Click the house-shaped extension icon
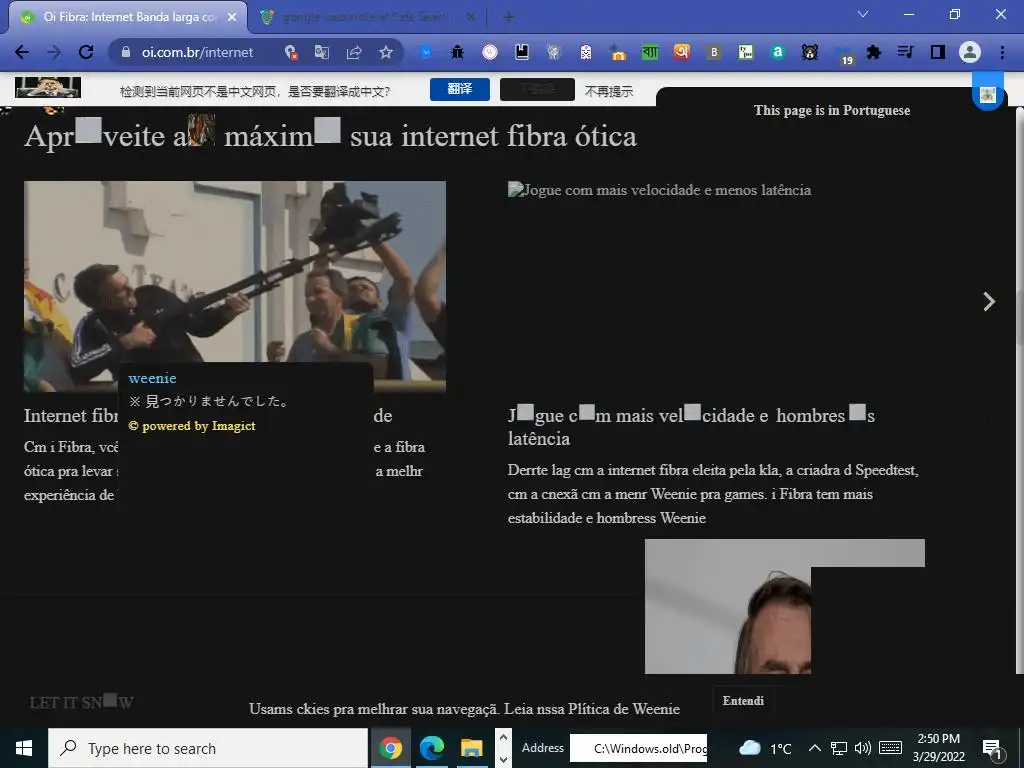The width and height of the screenshot is (1024, 768). click(x=618, y=52)
